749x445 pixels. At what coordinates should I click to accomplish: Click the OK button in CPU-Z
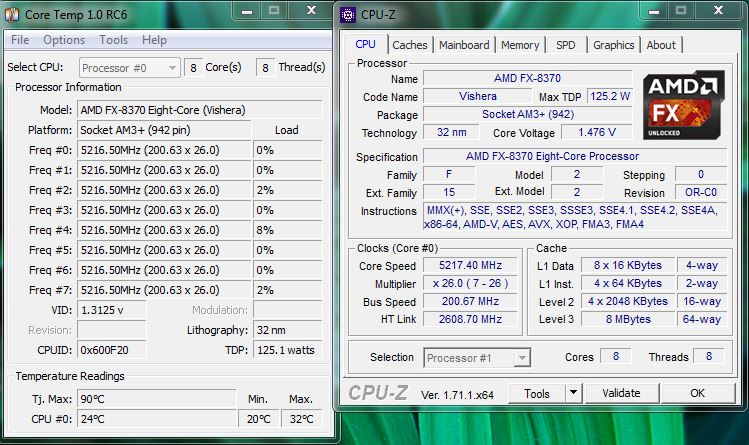[x=697, y=393]
